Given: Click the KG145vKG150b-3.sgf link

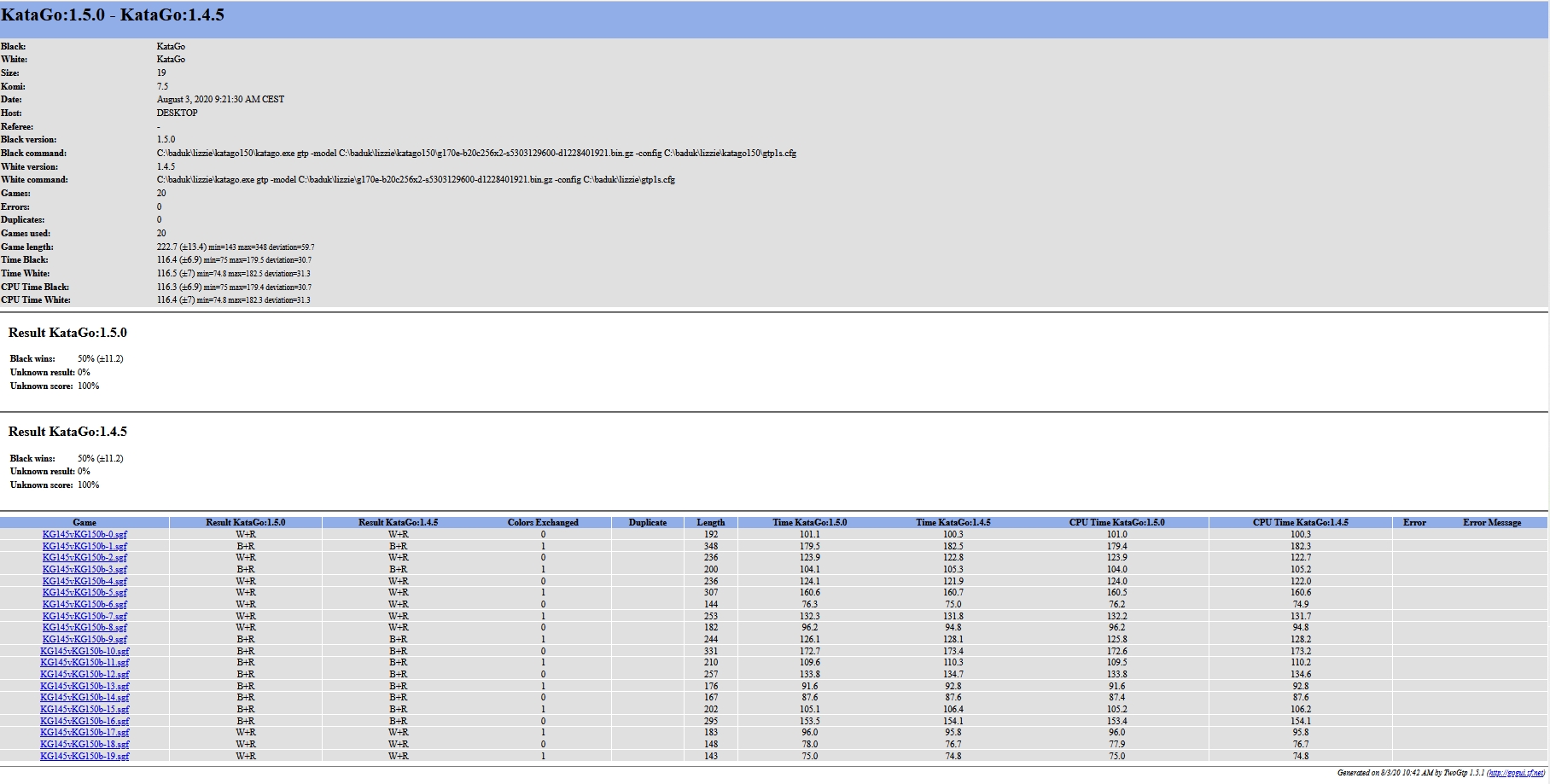Looking at the screenshot, I should 84,570.
